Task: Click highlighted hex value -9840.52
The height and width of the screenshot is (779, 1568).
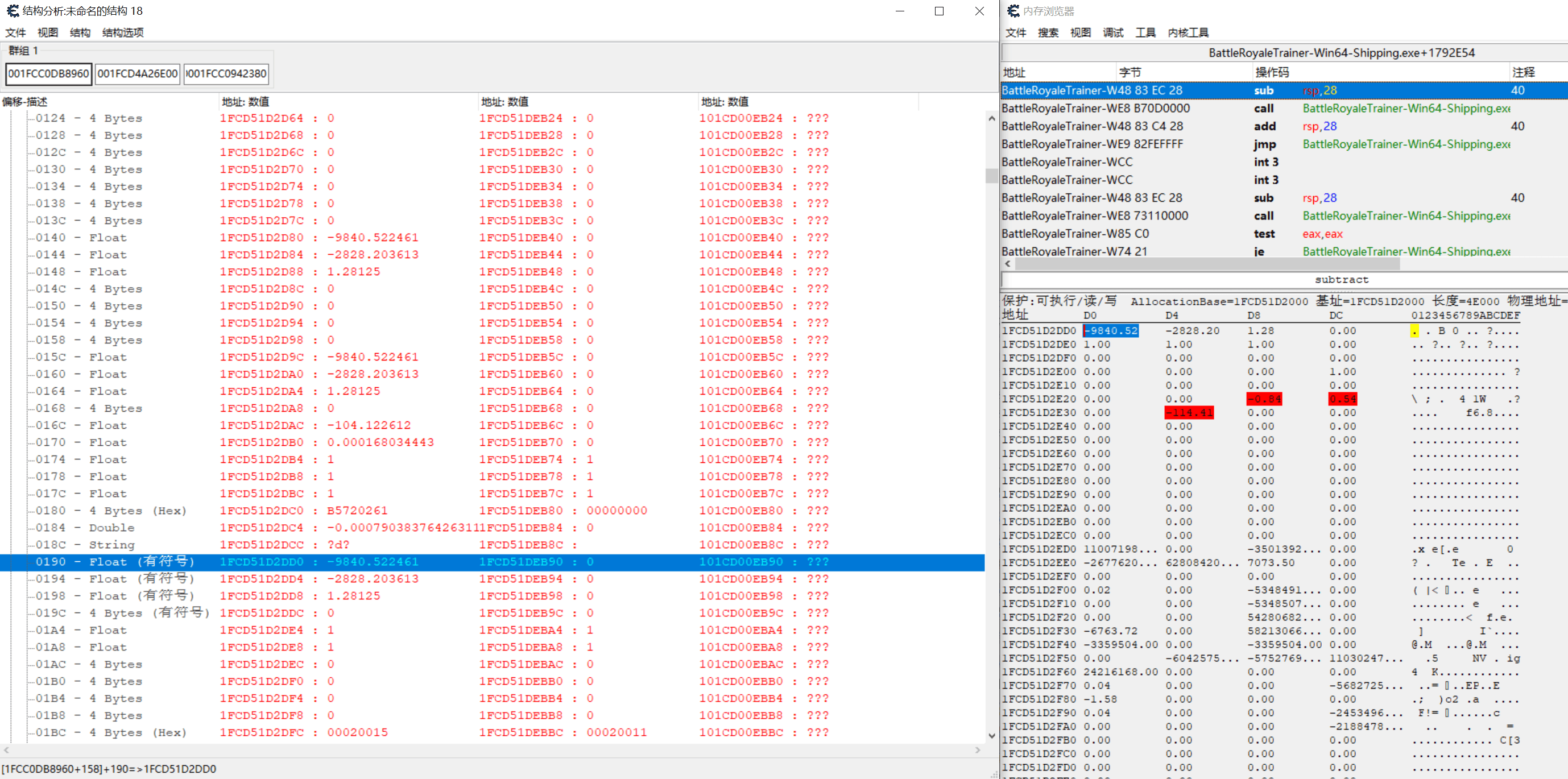Action: [1111, 330]
